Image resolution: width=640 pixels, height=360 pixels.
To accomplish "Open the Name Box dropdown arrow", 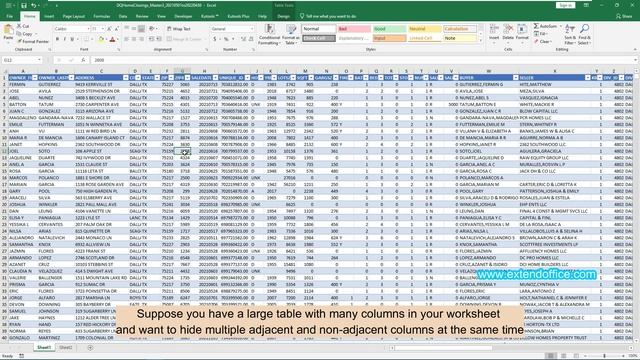I will [39, 60].
